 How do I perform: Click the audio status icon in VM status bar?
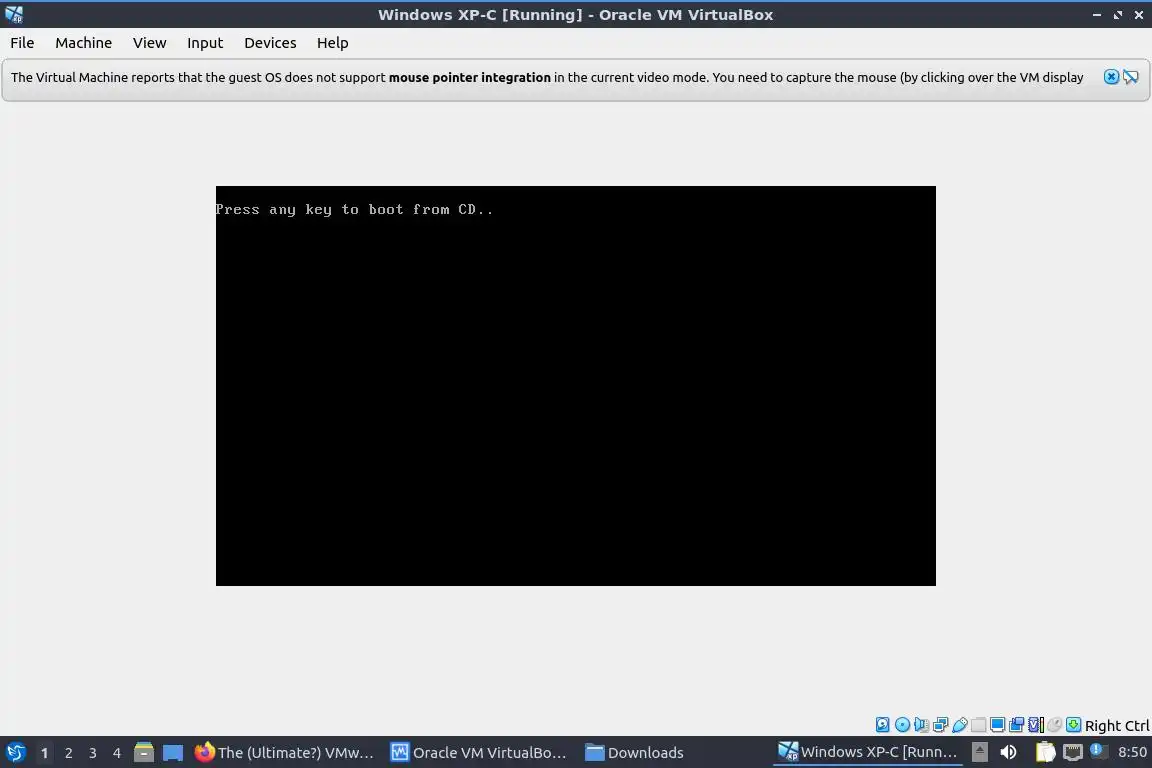coord(921,725)
